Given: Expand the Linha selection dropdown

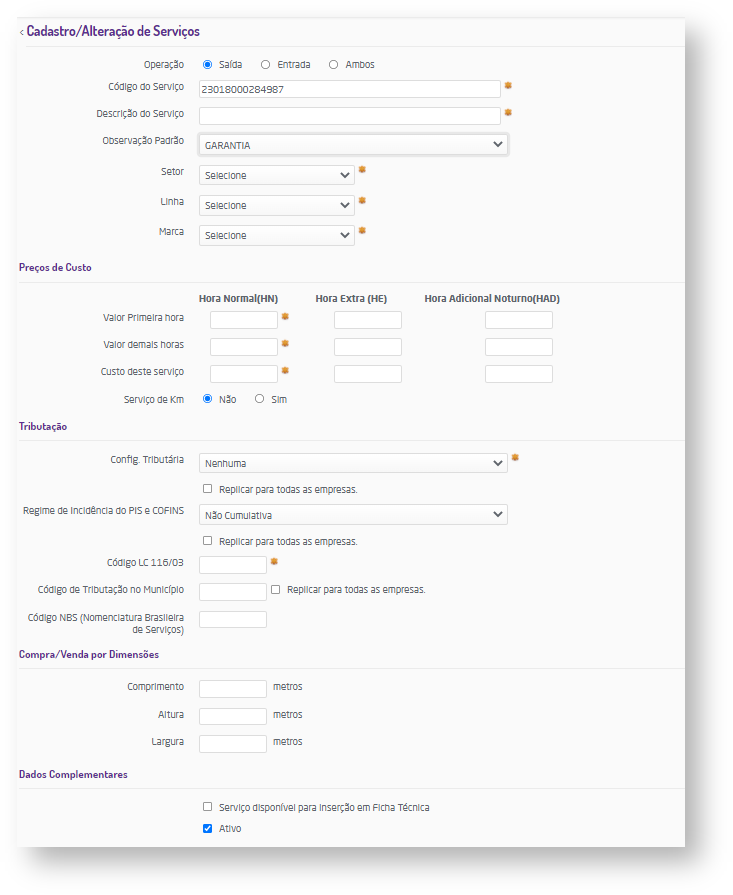Looking at the screenshot, I should 276,205.
